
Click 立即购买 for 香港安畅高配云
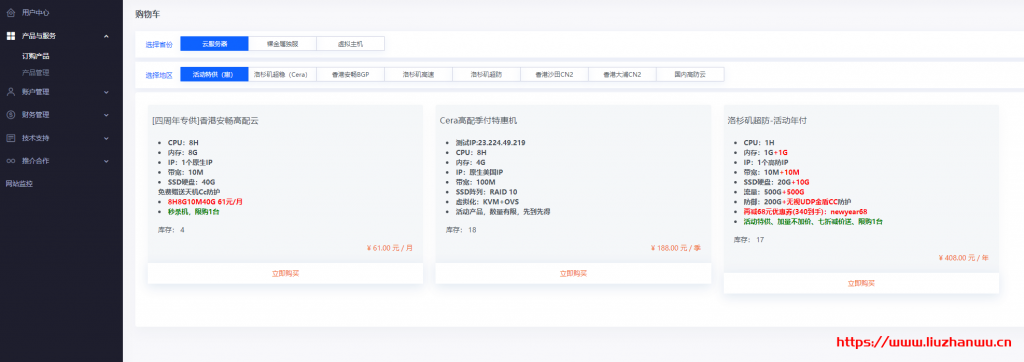coord(285,273)
